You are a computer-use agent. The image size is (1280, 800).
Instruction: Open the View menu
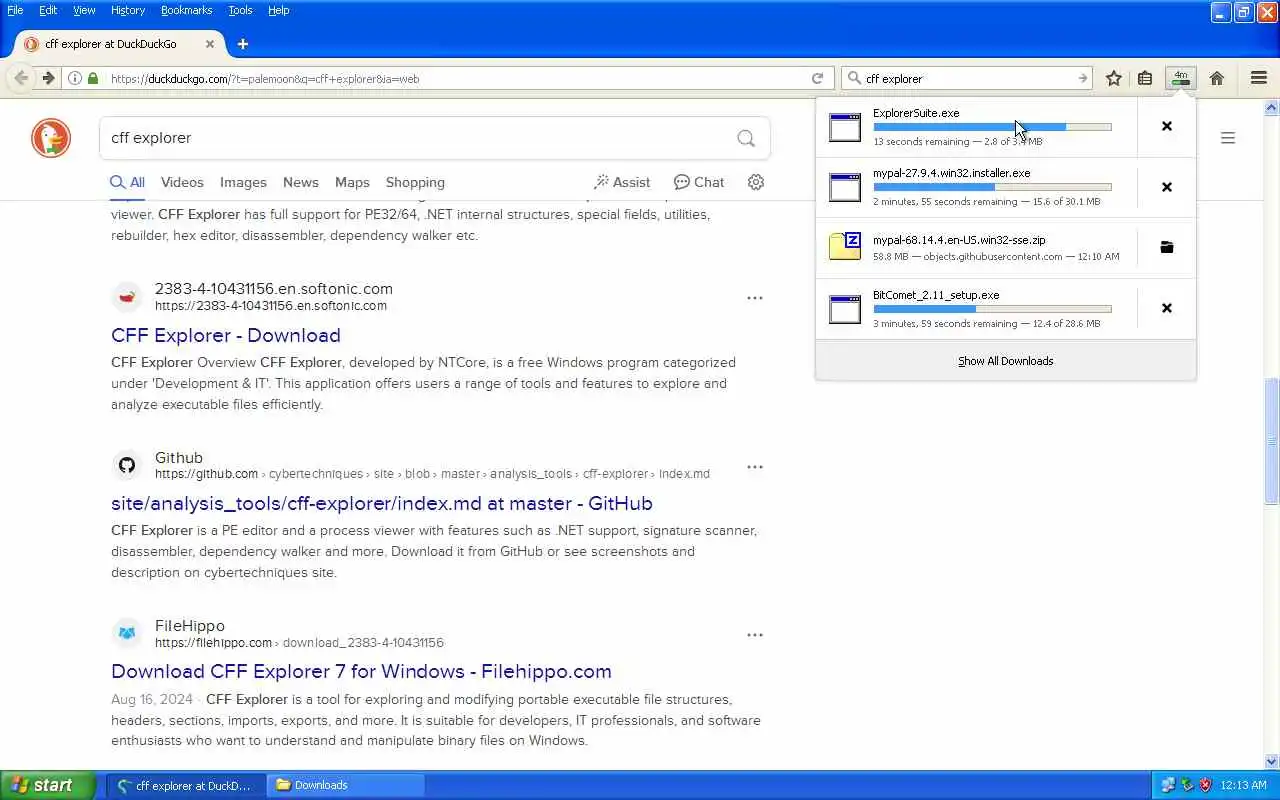[x=84, y=10]
